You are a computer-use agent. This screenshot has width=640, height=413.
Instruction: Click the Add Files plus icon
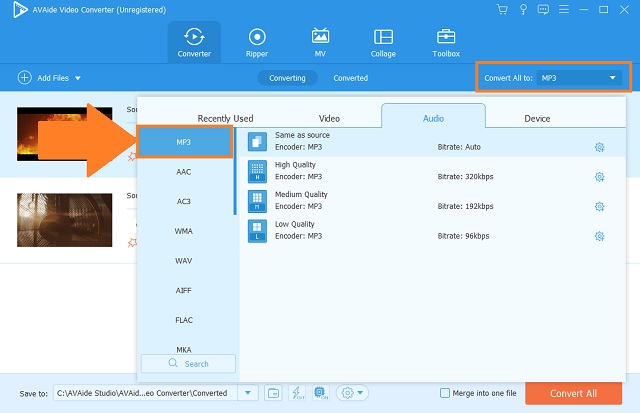point(24,78)
